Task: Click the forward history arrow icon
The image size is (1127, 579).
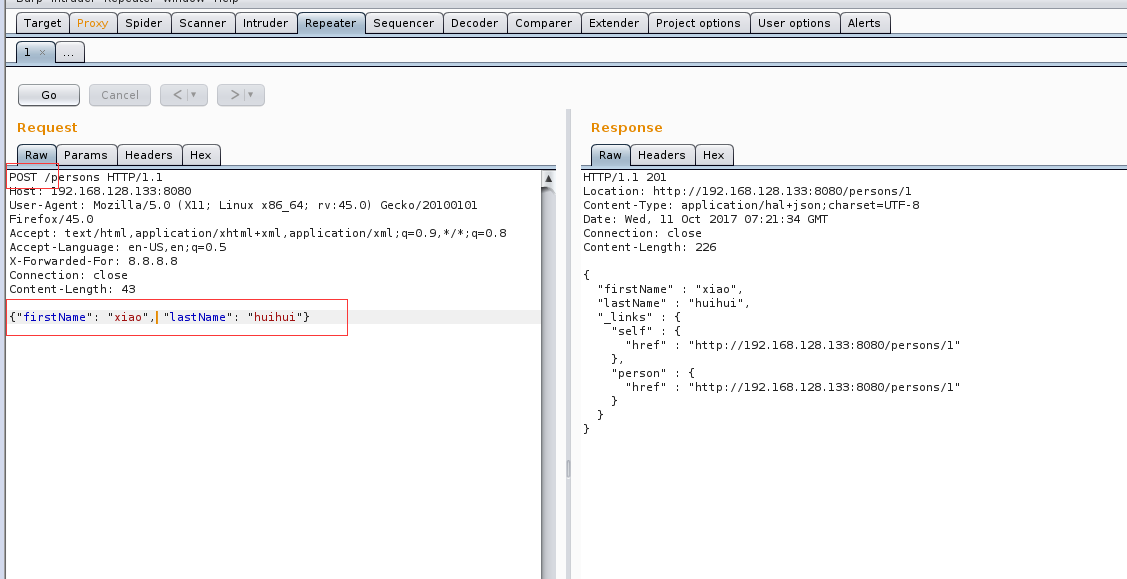Action: tap(233, 94)
